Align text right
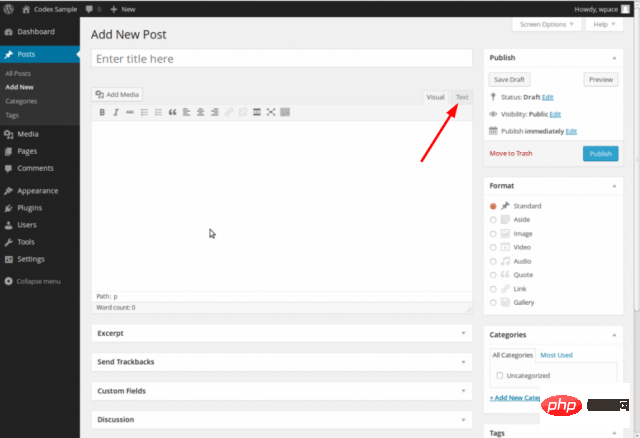640x438 pixels. [x=214, y=112]
